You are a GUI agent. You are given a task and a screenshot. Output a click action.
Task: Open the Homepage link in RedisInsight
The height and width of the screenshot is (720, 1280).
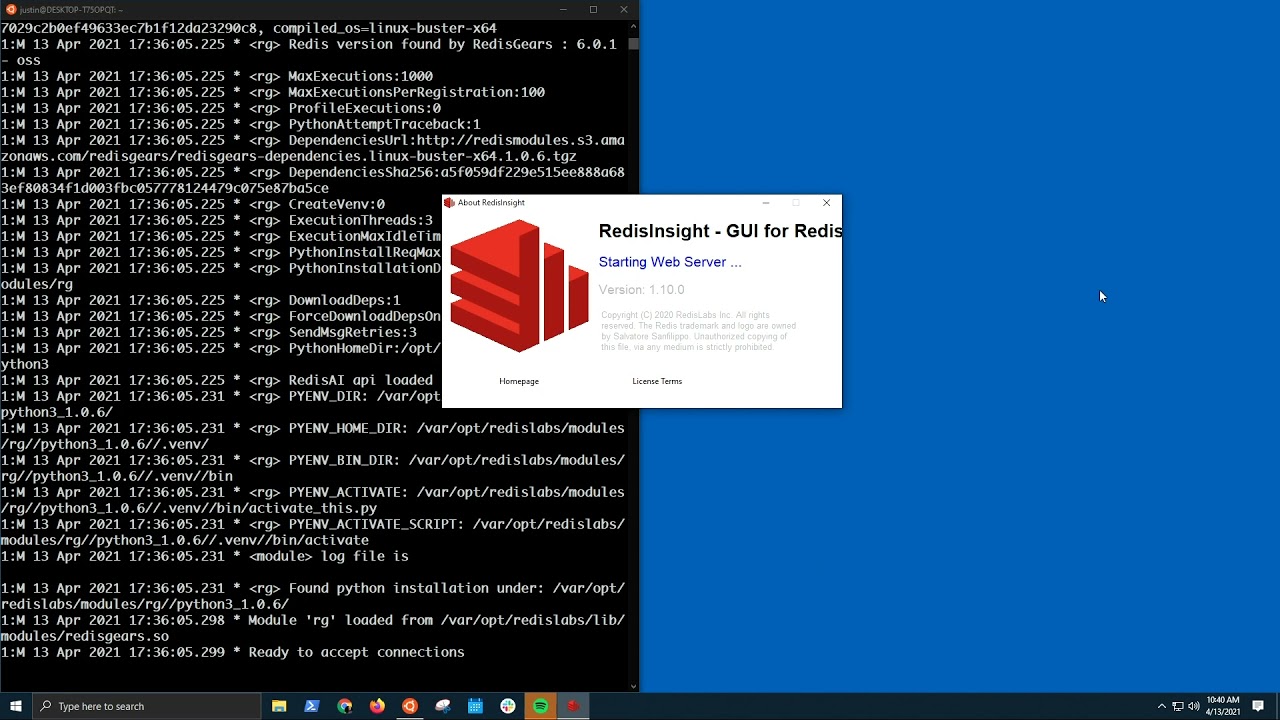(x=519, y=381)
